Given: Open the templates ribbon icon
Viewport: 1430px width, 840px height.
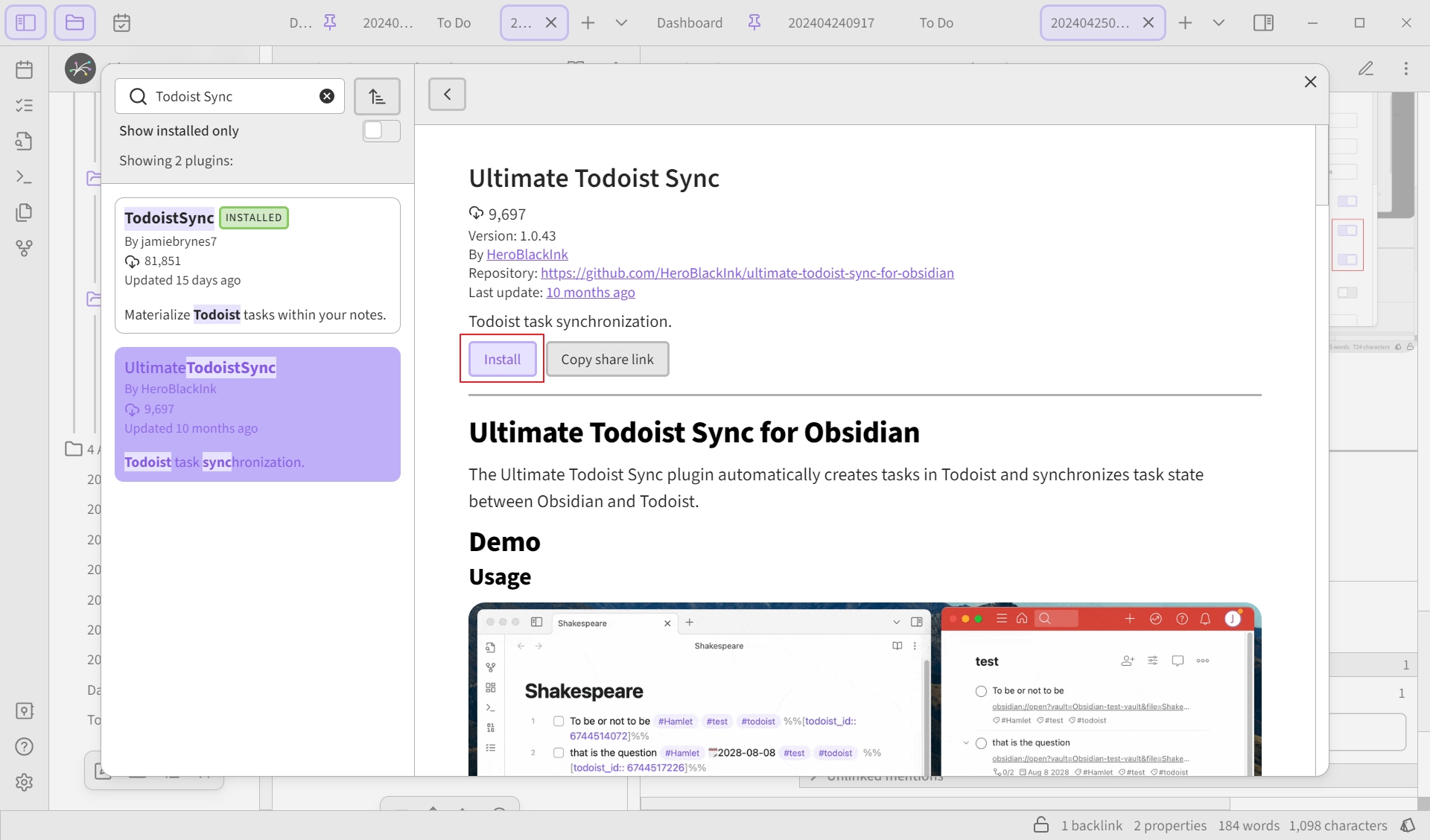Looking at the screenshot, I should tap(25, 141).
